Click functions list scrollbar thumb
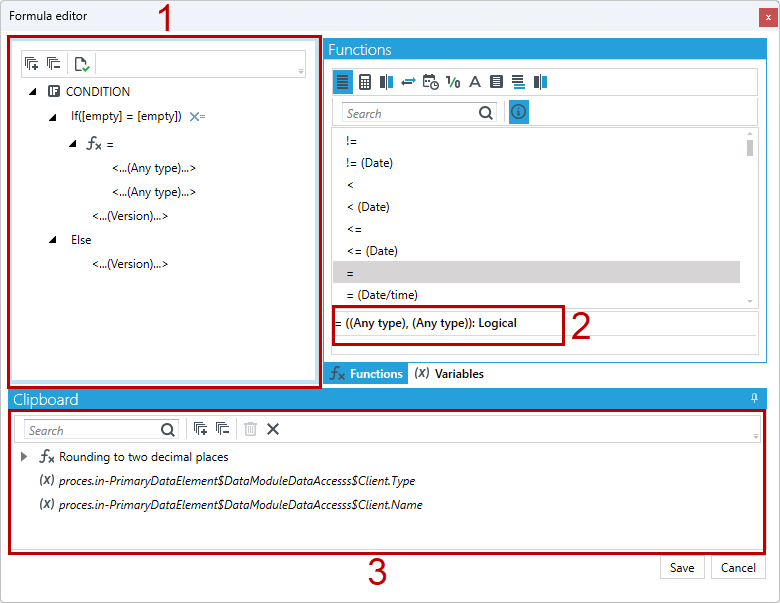780x603 pixels. 750,148
